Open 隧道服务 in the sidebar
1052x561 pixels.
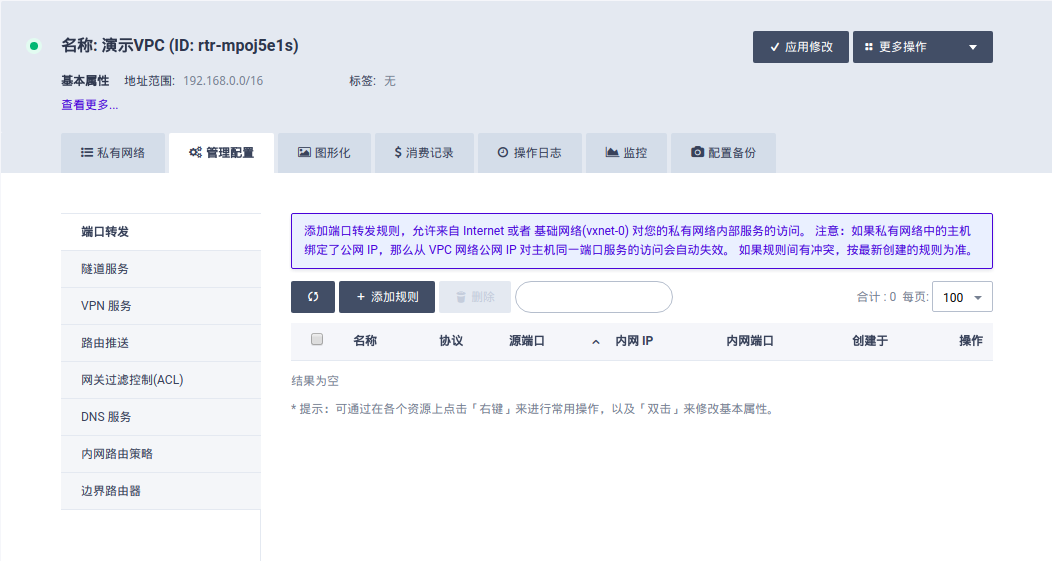[x=161, y=269]
